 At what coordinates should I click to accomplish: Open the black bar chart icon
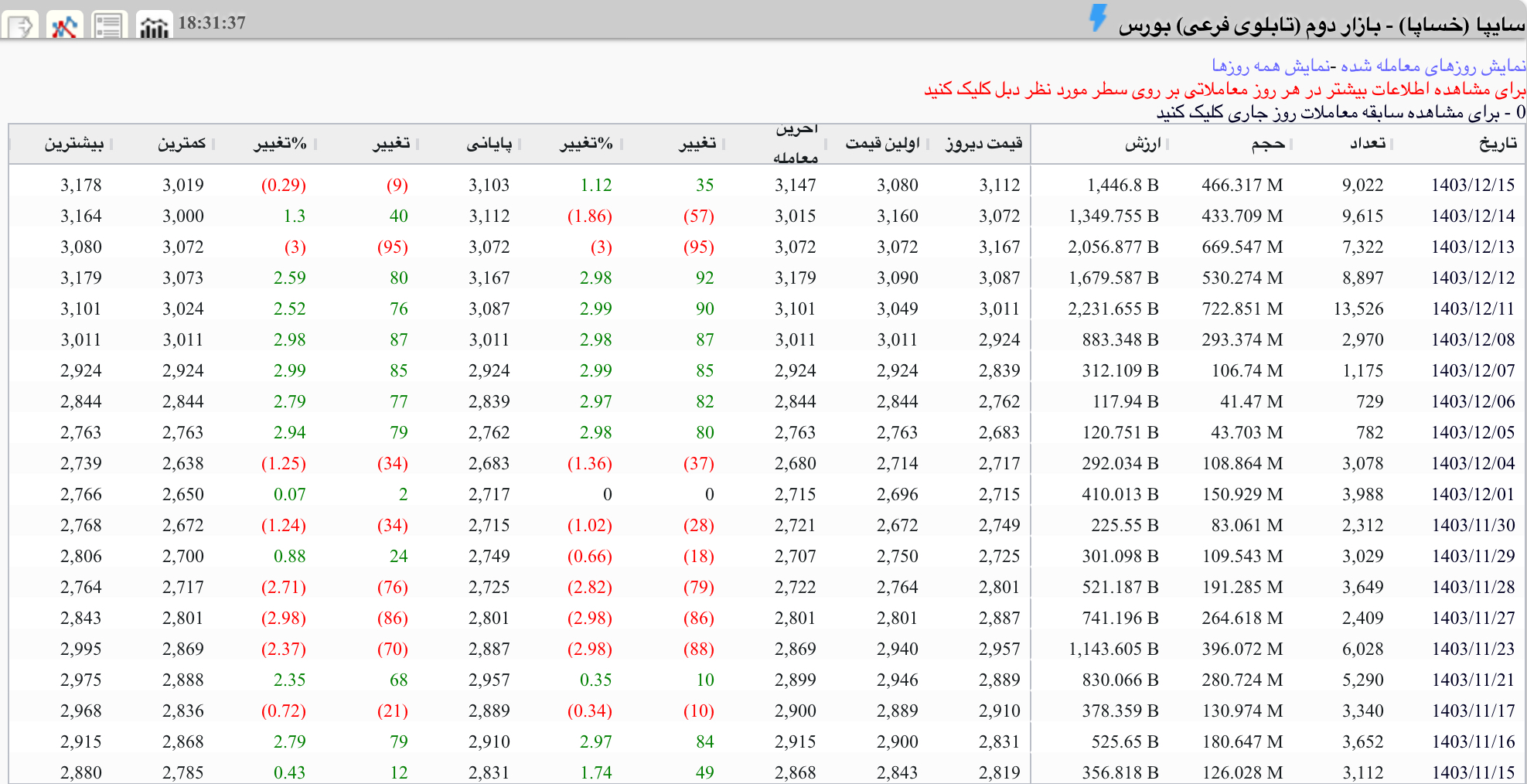pyautogui.click(x=153, y=26)
